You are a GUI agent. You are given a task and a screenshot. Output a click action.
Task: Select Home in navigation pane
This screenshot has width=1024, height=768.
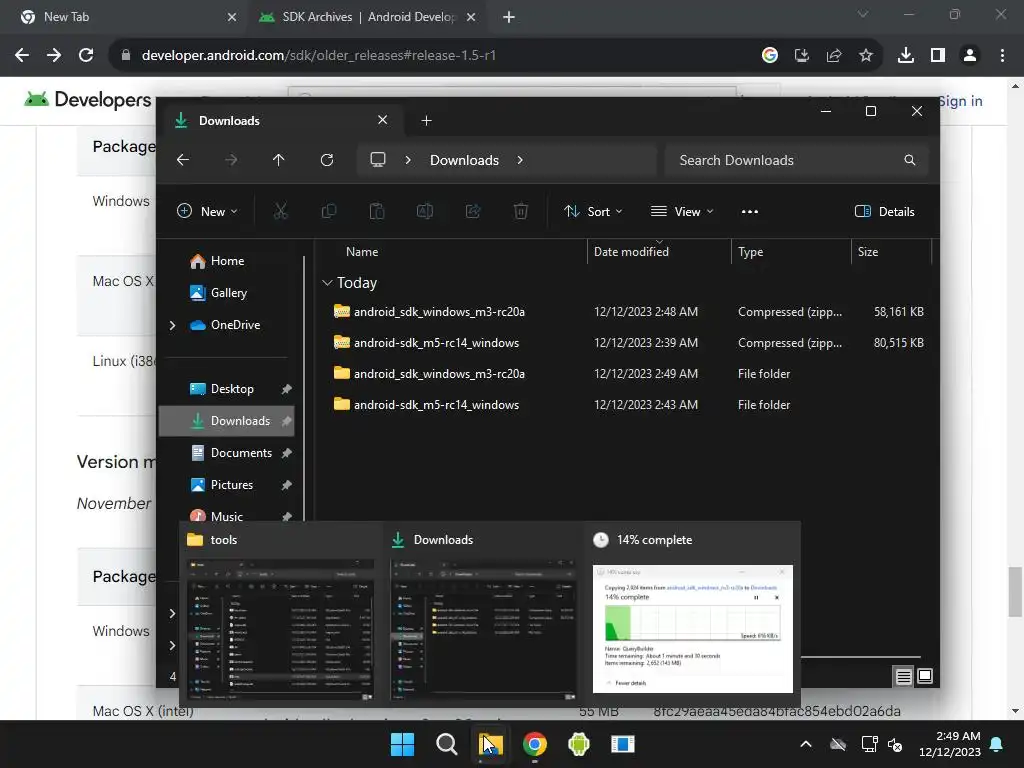pyautogui.click(x=227, y=261)
